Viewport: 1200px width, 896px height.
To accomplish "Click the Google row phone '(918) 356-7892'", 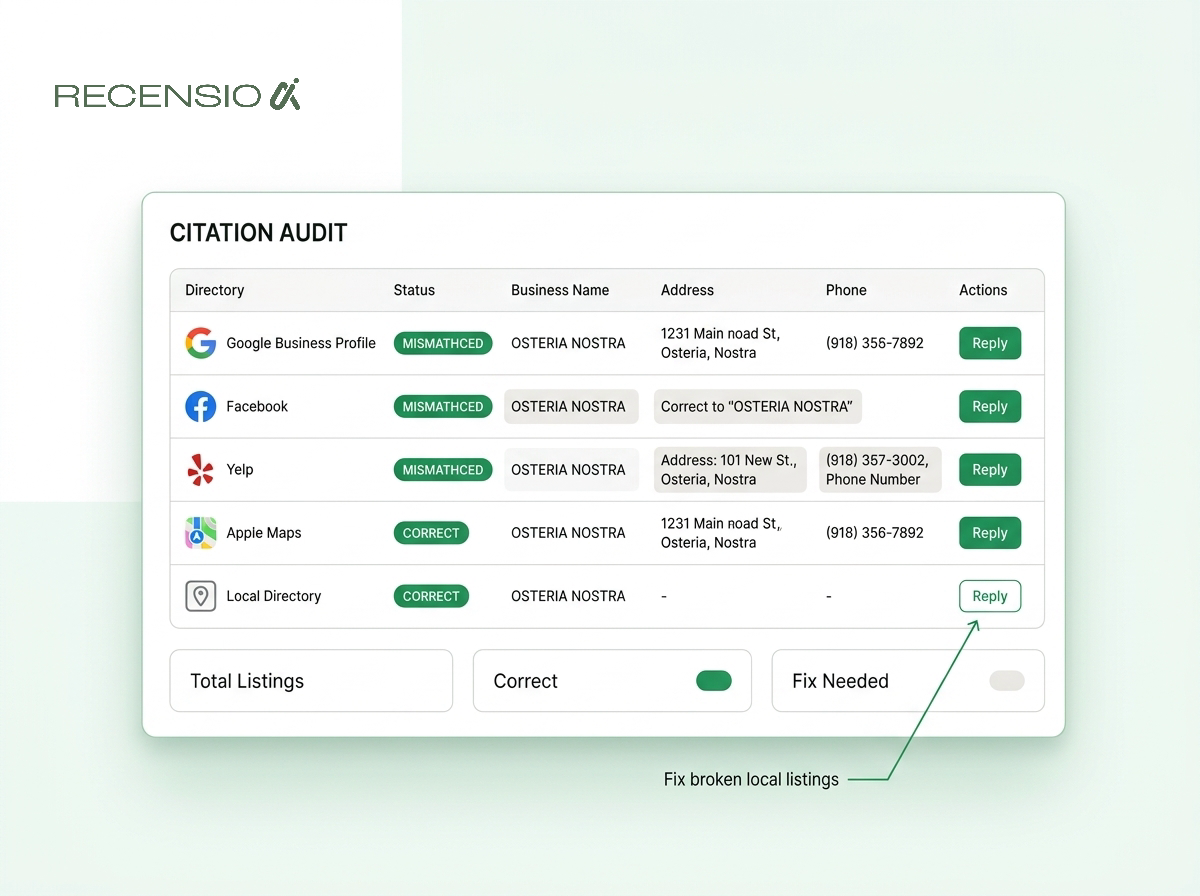I will click(875, 343).
